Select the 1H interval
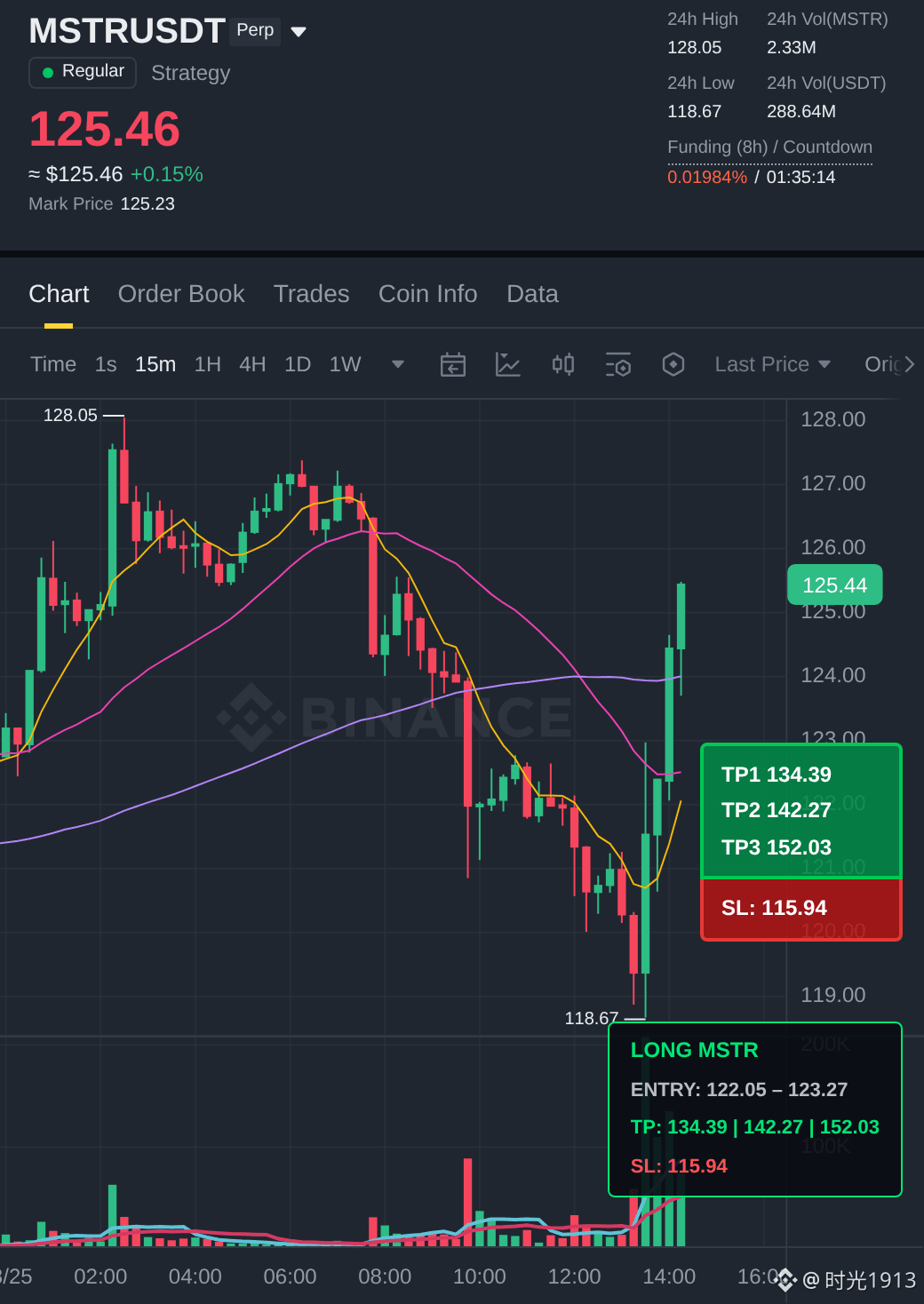This screenshot has width=924, height=1304. tap(208, 364)
